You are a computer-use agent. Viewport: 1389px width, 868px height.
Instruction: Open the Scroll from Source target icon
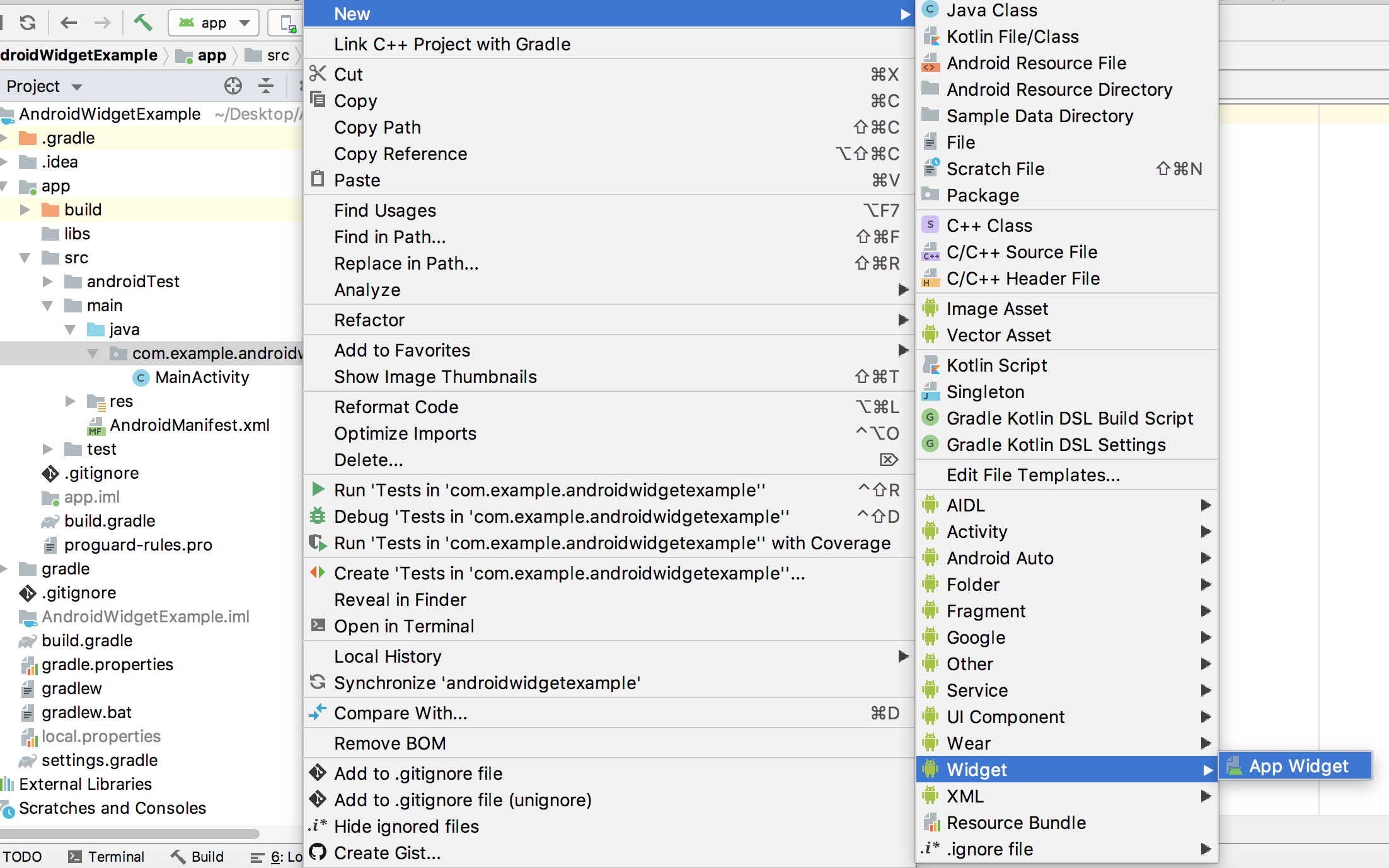coord(233,86)
